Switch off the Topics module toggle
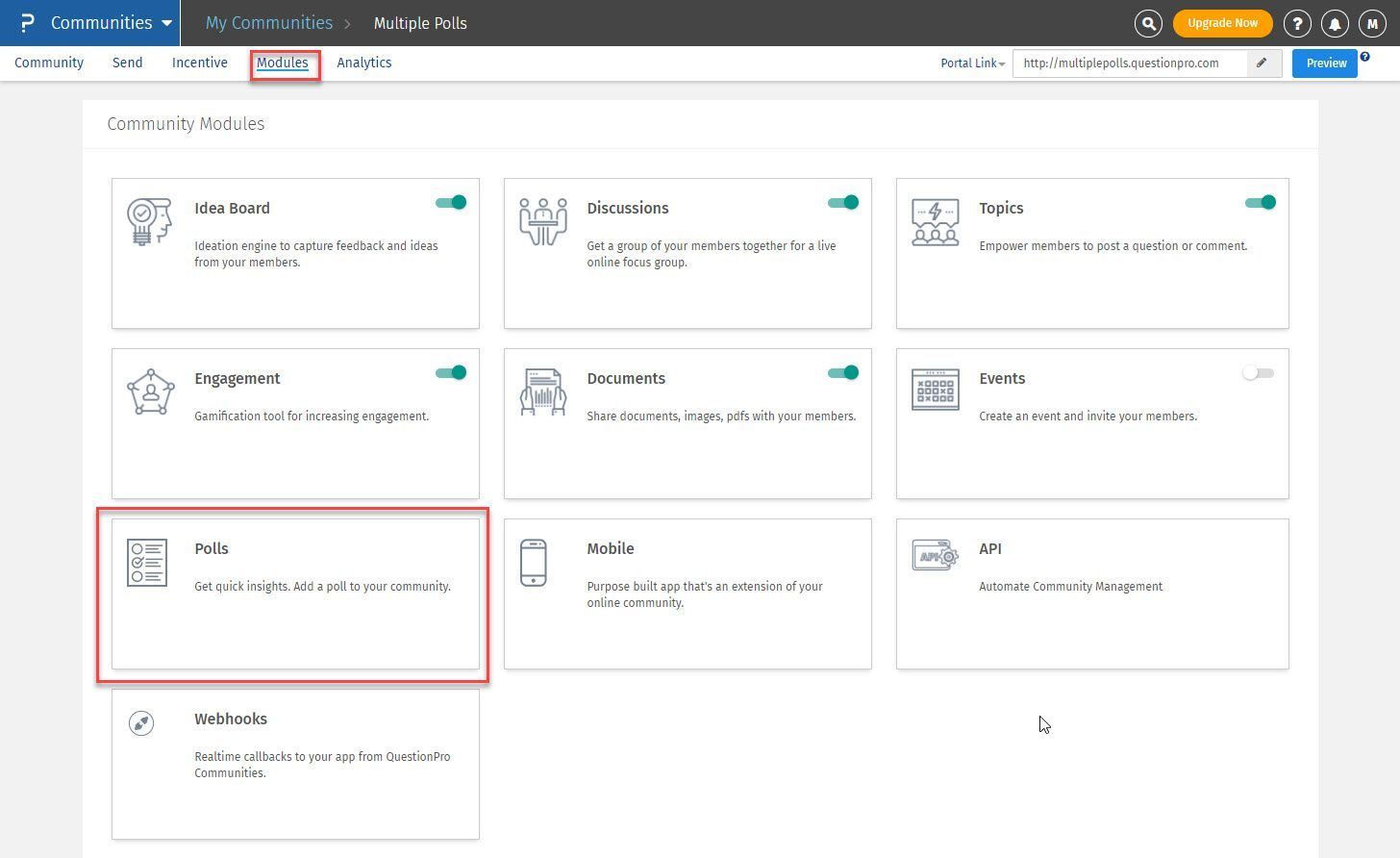Image resolution: width=1400 pixels, height=858 pixels. click(1260, 202)
